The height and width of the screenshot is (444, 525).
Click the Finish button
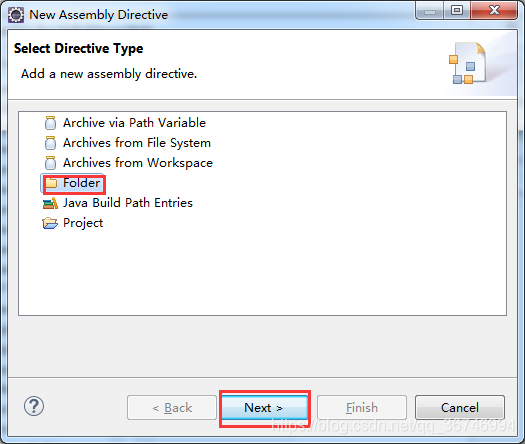click(362, 408)
